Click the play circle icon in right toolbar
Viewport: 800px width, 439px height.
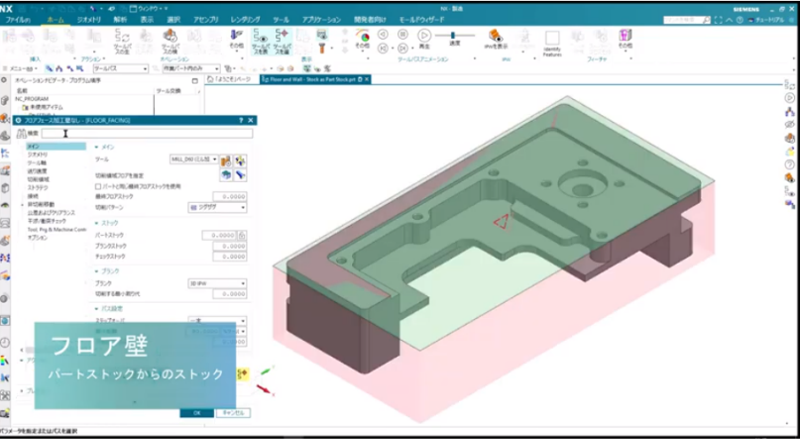tap(790, 97)
